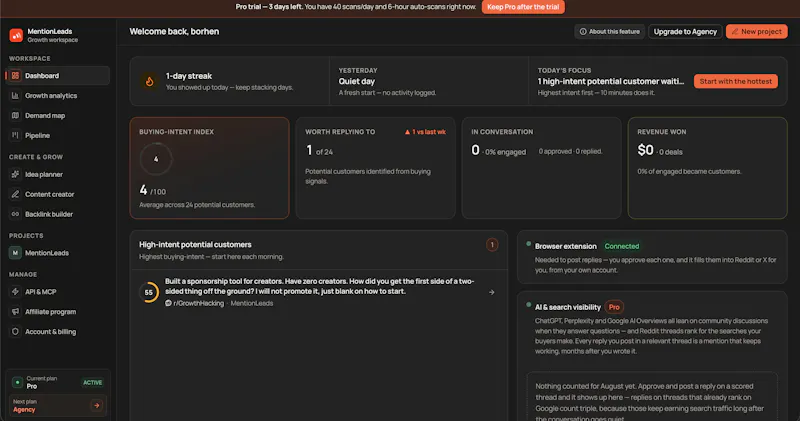Screen dimensions: 800x421
Task: Click the high-intent count badge showing 1
Action: (x=492, y=245)
